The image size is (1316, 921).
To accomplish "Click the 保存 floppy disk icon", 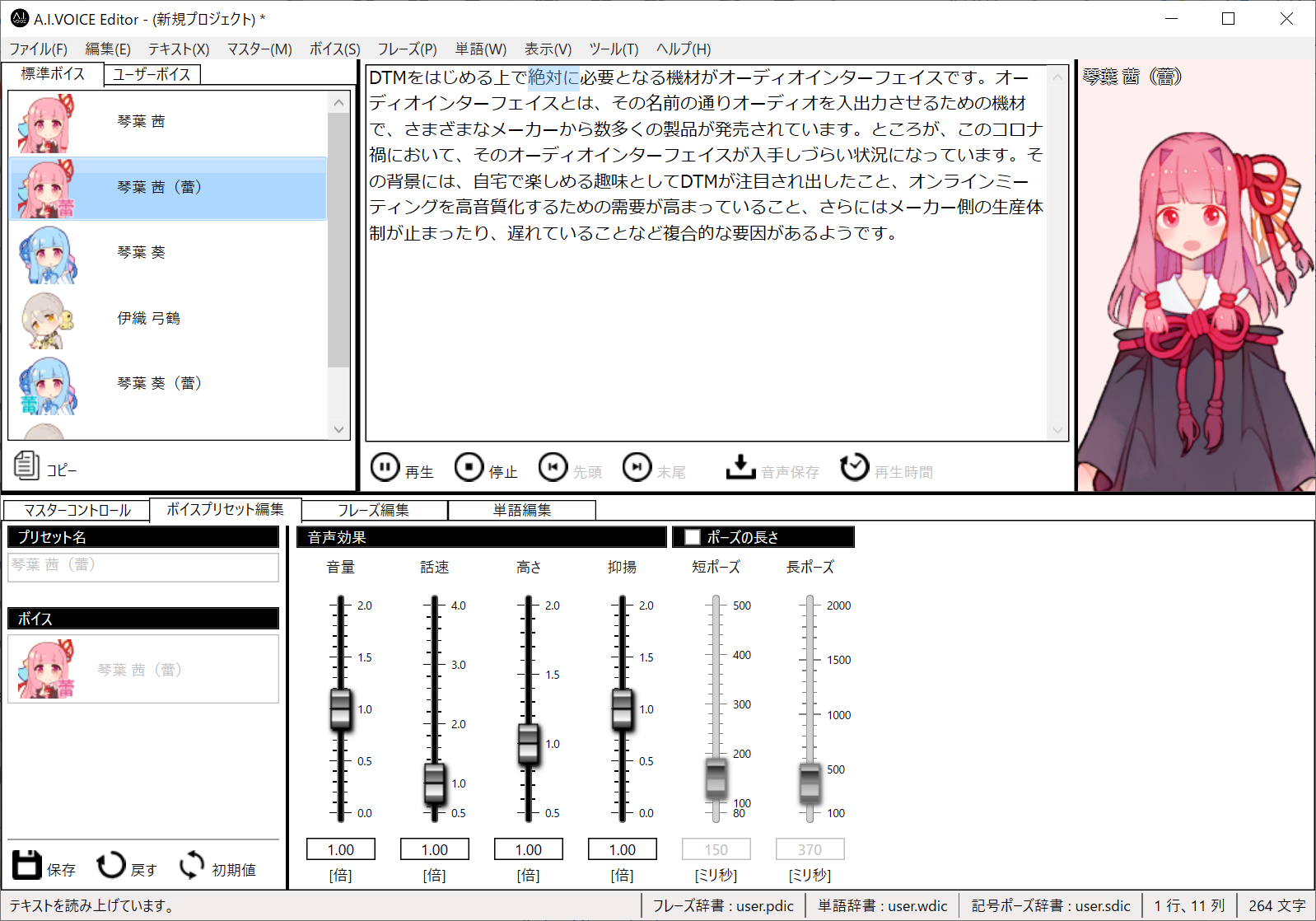I will pyautogui.click(x=26, y=865).
